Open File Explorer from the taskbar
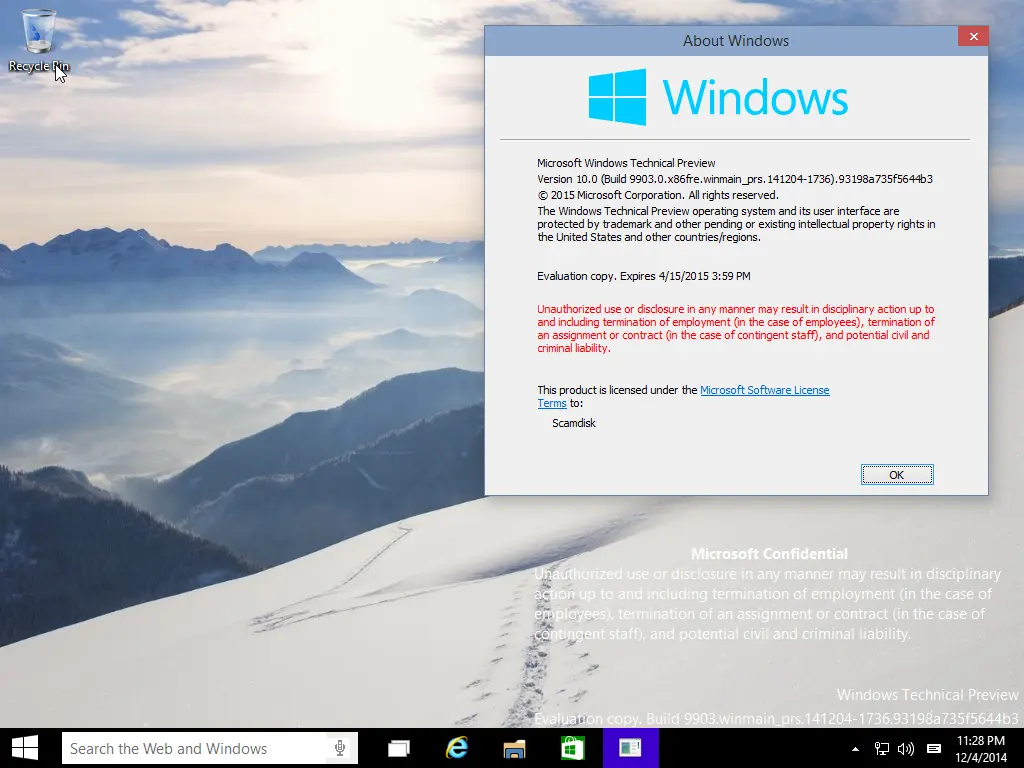Image resolution: width=1024 pixels, height=768 pixels. coord(515,748)
